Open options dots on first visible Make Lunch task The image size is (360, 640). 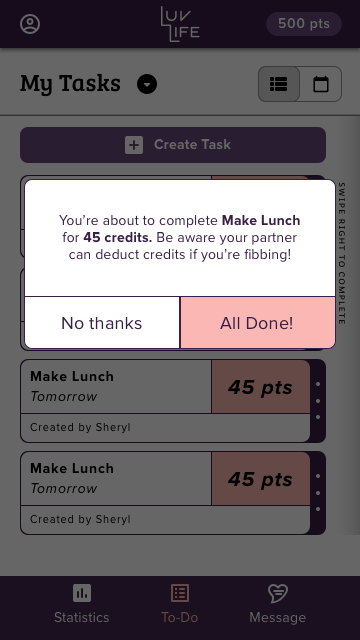(318, 400)
